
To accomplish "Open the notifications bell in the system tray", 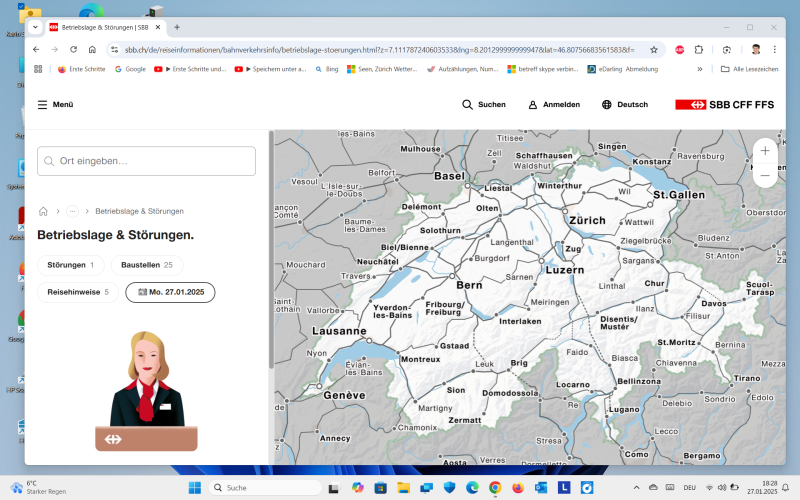I will point(786,488).
